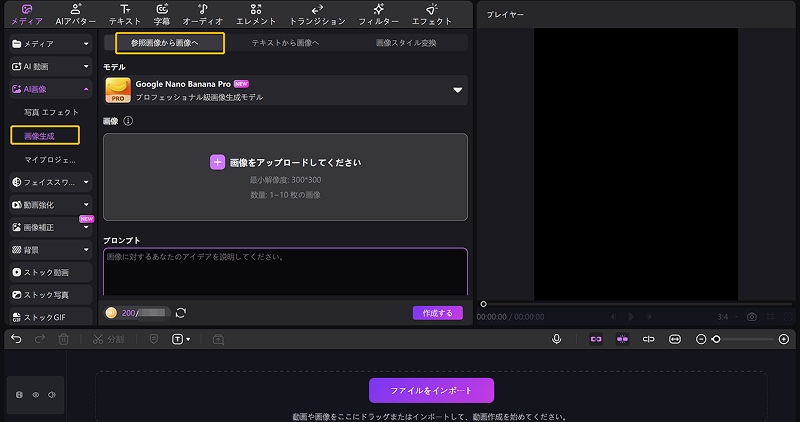Viewport: 800px width, 422px height.
Task: Toggle track visibility eye icon
Action: pyautogui.click(x=36, y=394)
